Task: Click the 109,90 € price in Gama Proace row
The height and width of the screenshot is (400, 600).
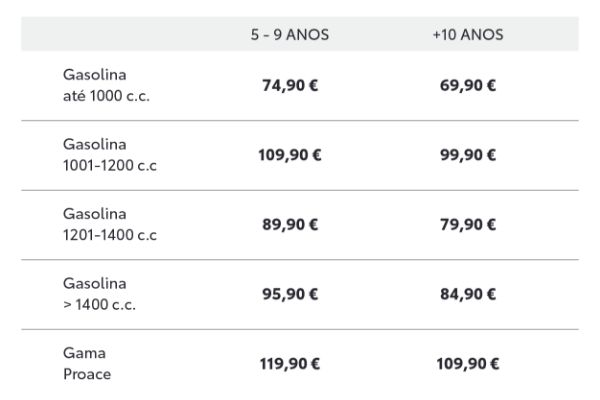Action: tap(468, 364)
